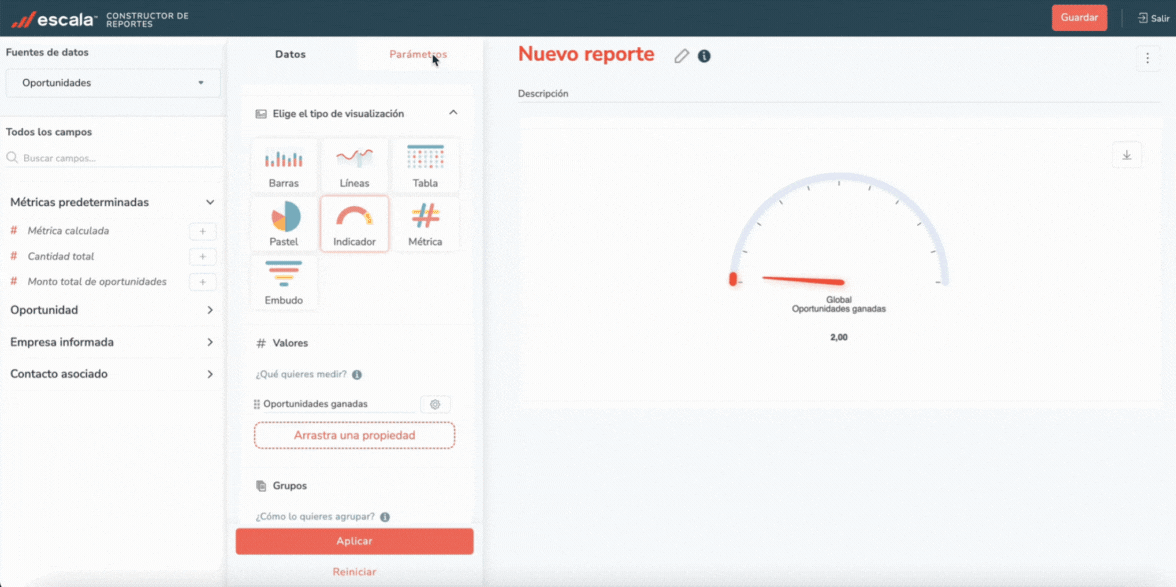Add Monto total de oportunidades field
1176x587 pixels.
(x=202, y=282)
